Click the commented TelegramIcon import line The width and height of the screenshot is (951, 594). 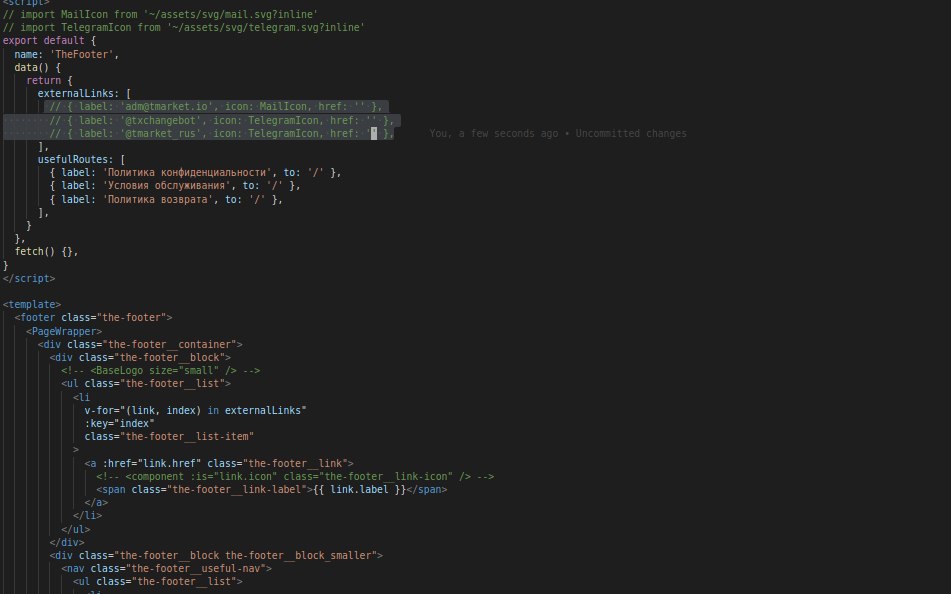[183, 27]
